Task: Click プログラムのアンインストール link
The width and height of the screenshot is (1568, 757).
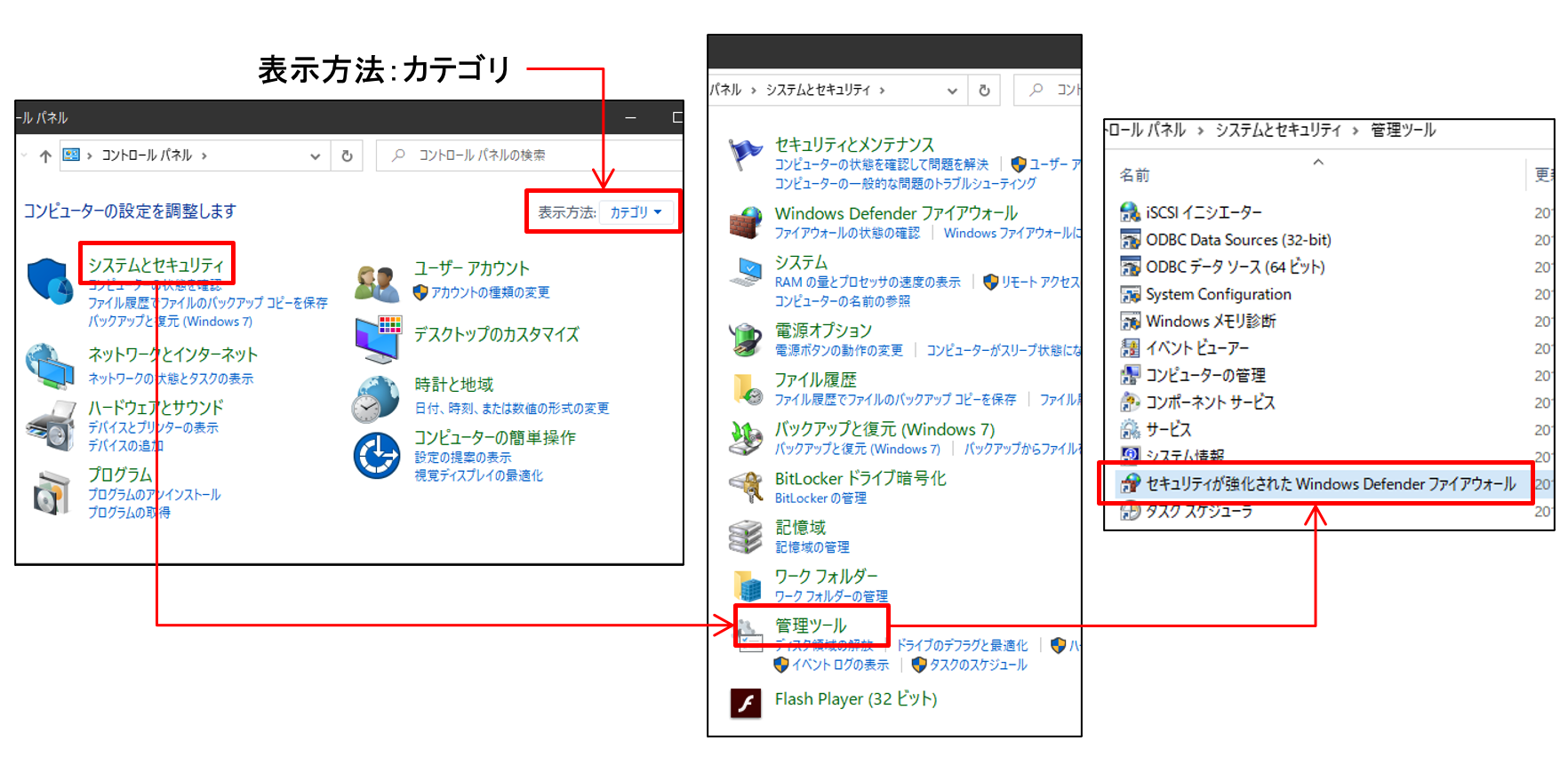Action: 154,495
